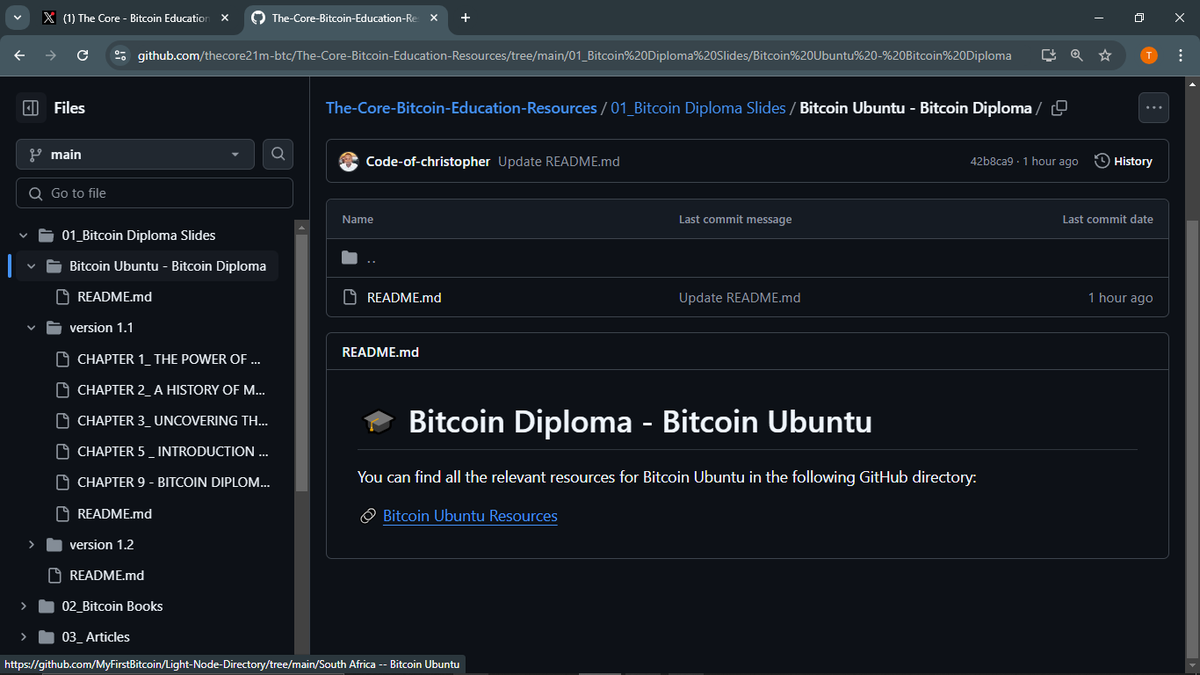The image size is (1200, 675).
Task: Open the file tree search magnifier icon
Action: (278, 153)
